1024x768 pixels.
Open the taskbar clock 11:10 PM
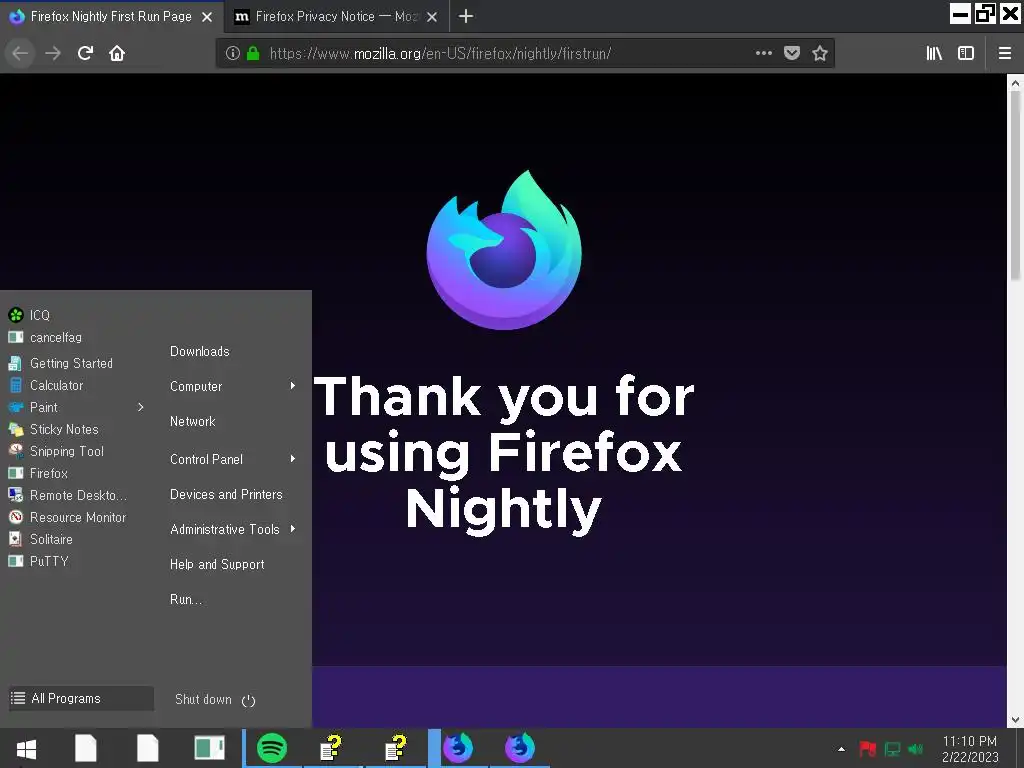click(x=970, y=749)
